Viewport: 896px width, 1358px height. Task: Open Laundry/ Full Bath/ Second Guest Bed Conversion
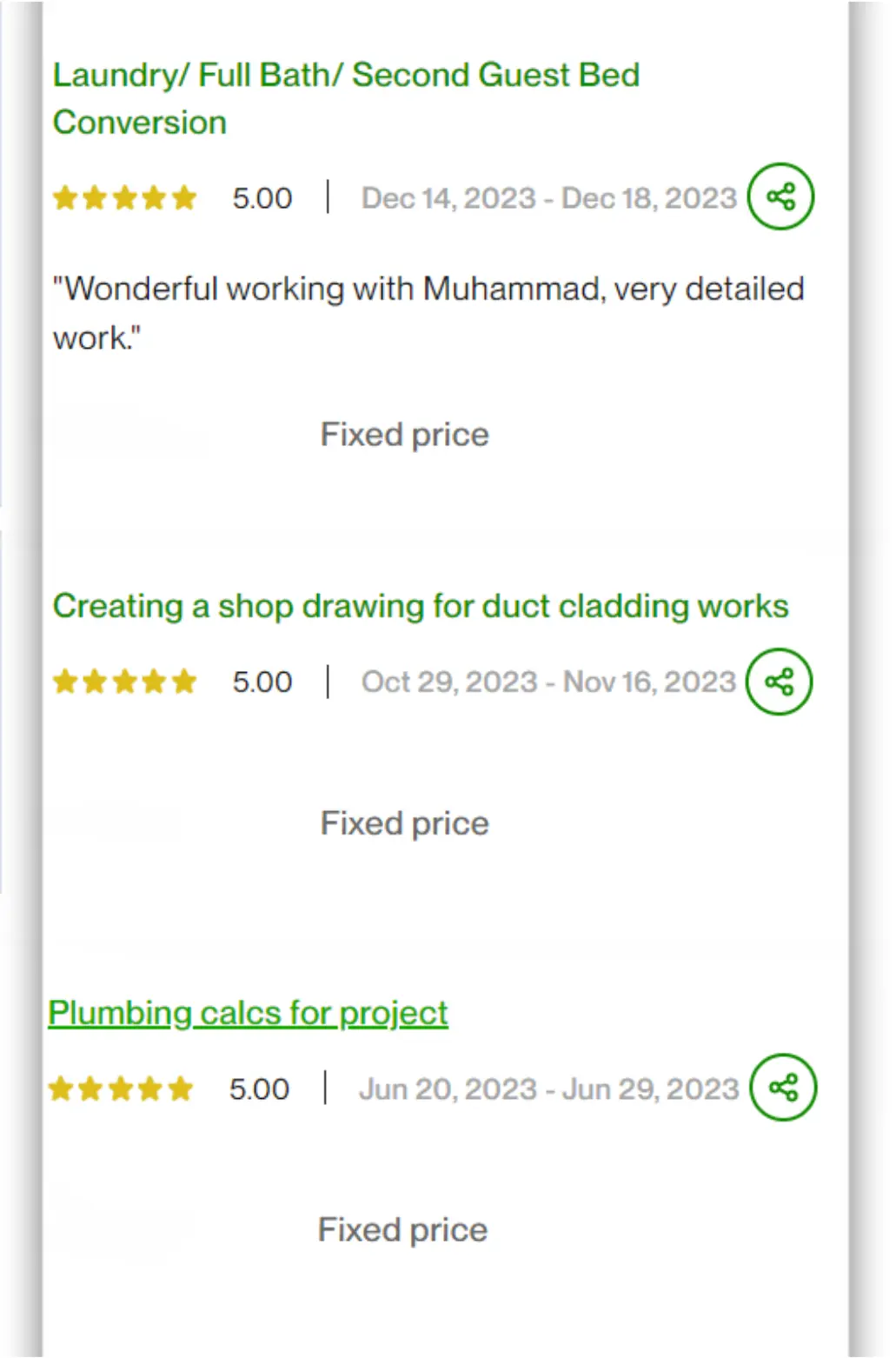[x=346, y=98]
